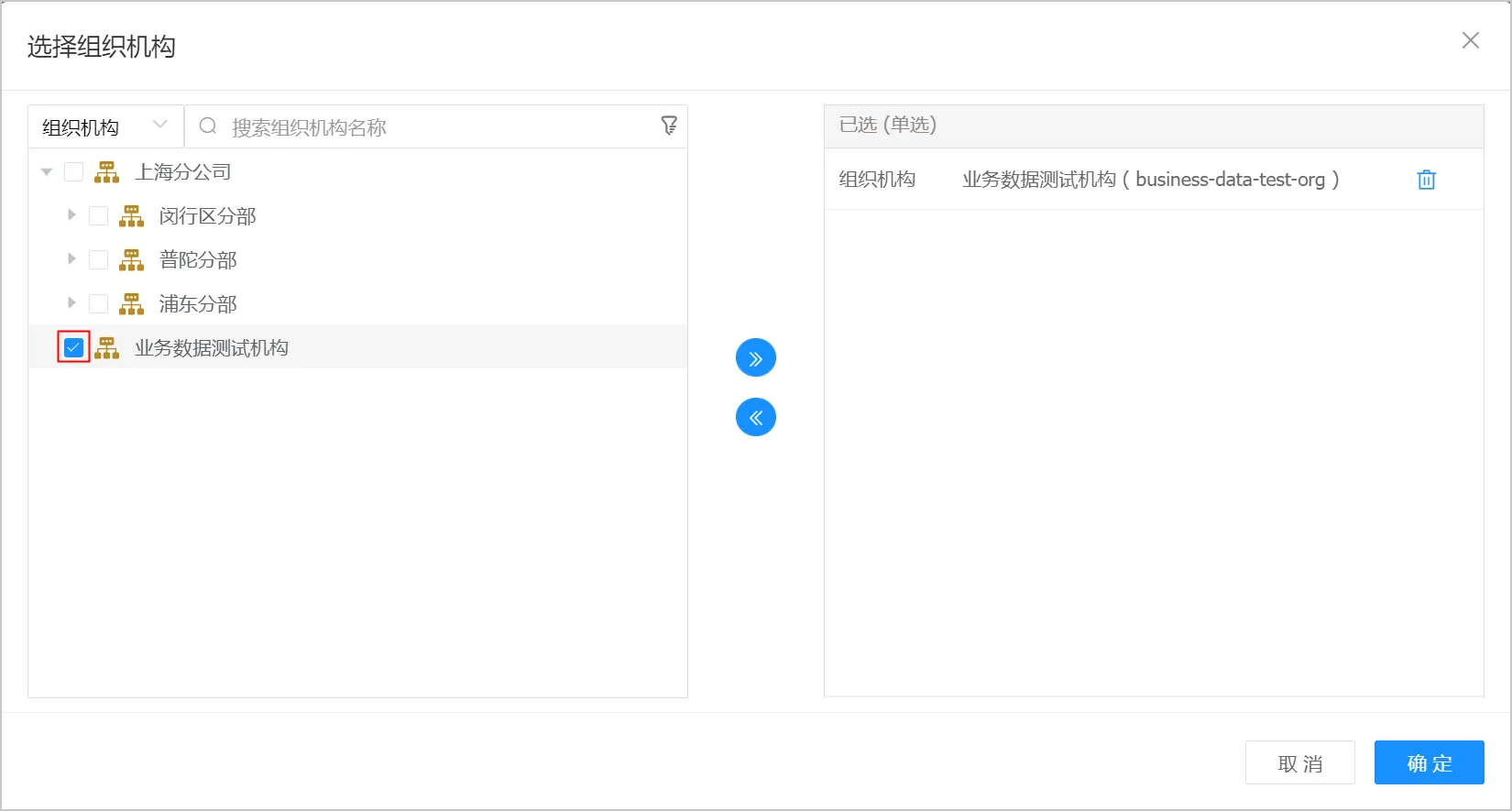Tick the 浦东分部 checkbox

pos(98,304)
